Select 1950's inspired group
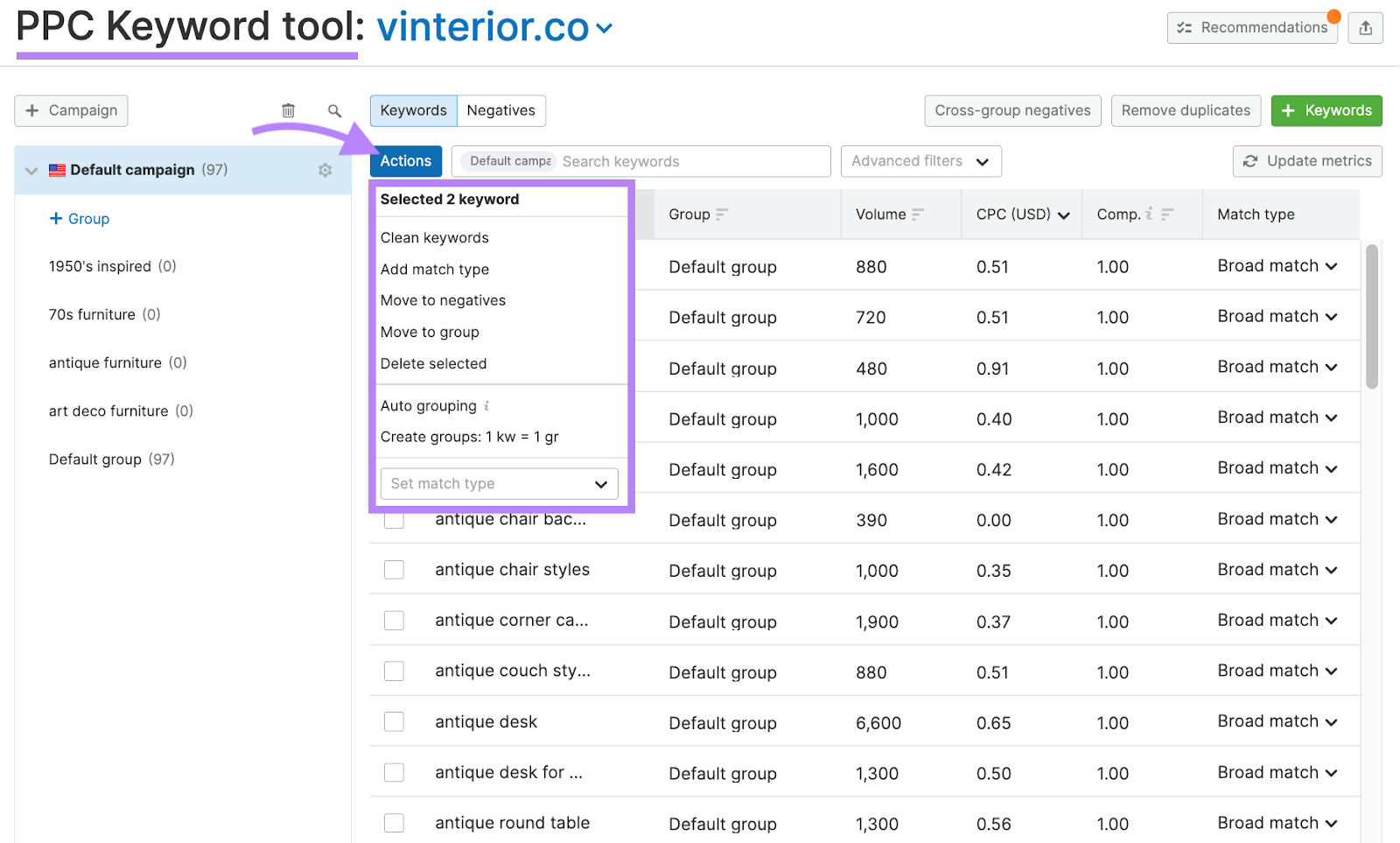The height and width of the screenshot is (843, 1400). coord(113,266)
